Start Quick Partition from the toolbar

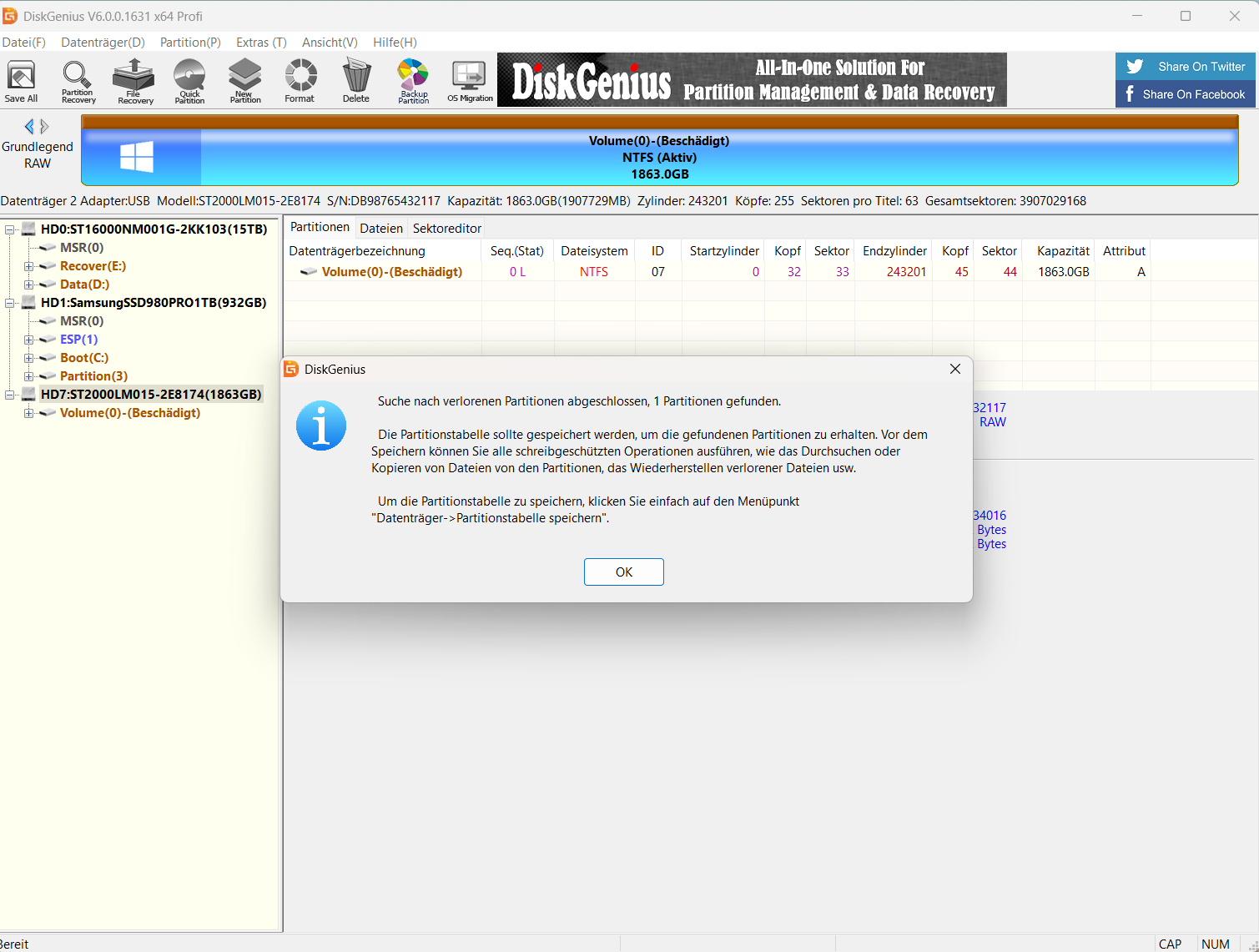[x=189, y=82]
